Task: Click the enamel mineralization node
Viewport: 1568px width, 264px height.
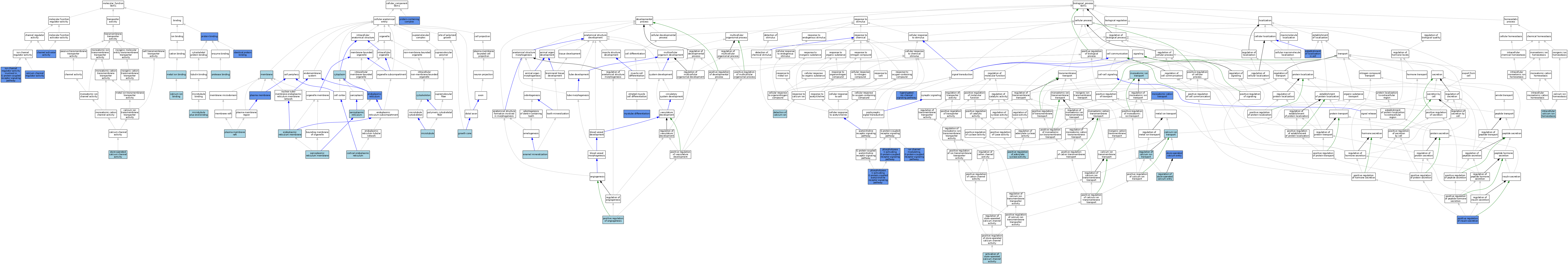Action: pyautogui.click(x=535, y=155)
